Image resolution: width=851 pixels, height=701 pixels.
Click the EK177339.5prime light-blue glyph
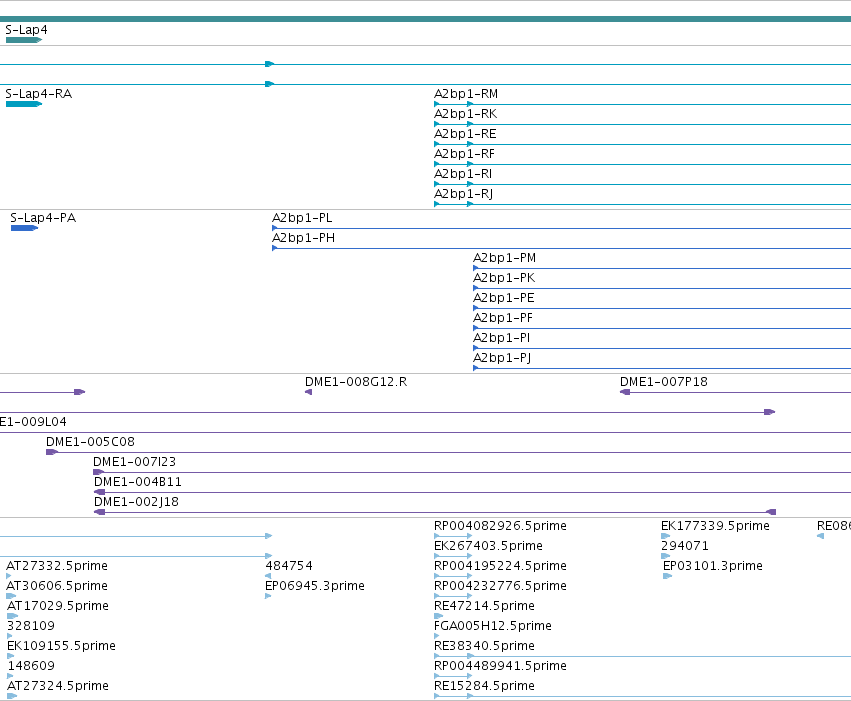coord(665,537)
